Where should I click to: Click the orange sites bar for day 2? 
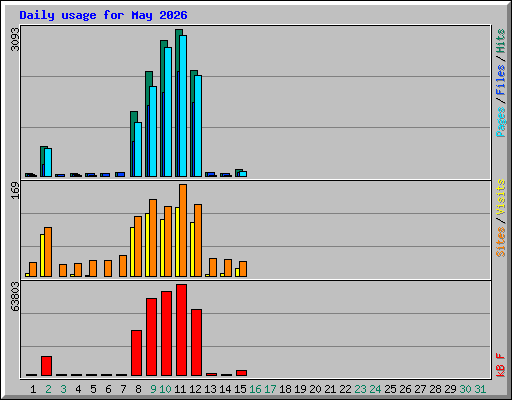click(x=48, y=252)
